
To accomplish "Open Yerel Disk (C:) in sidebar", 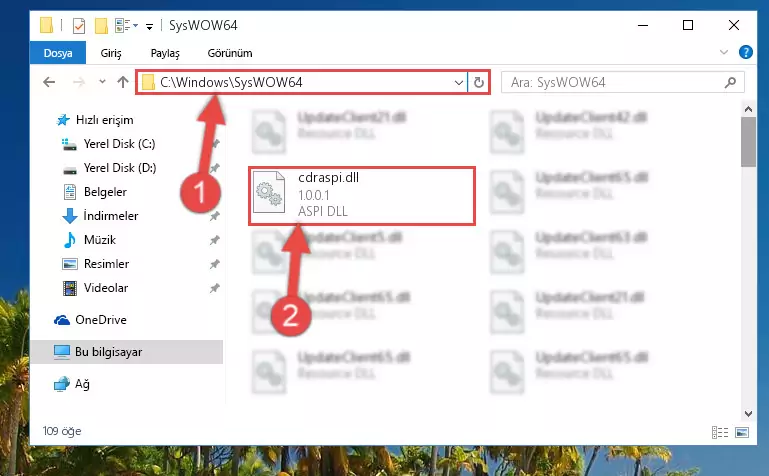I will click(119, 144).
